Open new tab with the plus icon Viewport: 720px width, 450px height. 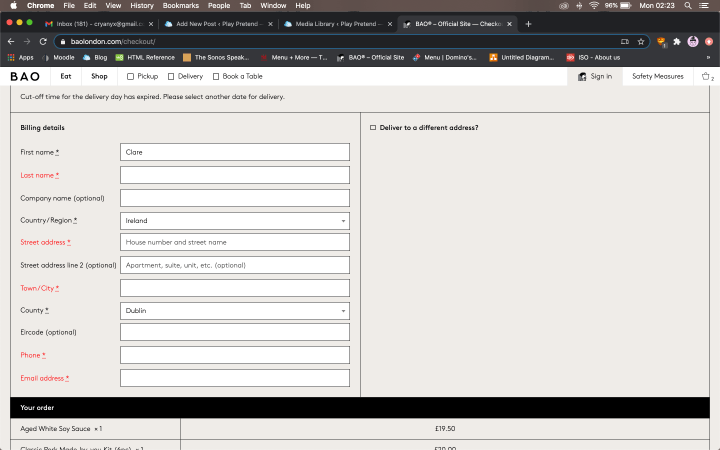(x=528, y=23)
